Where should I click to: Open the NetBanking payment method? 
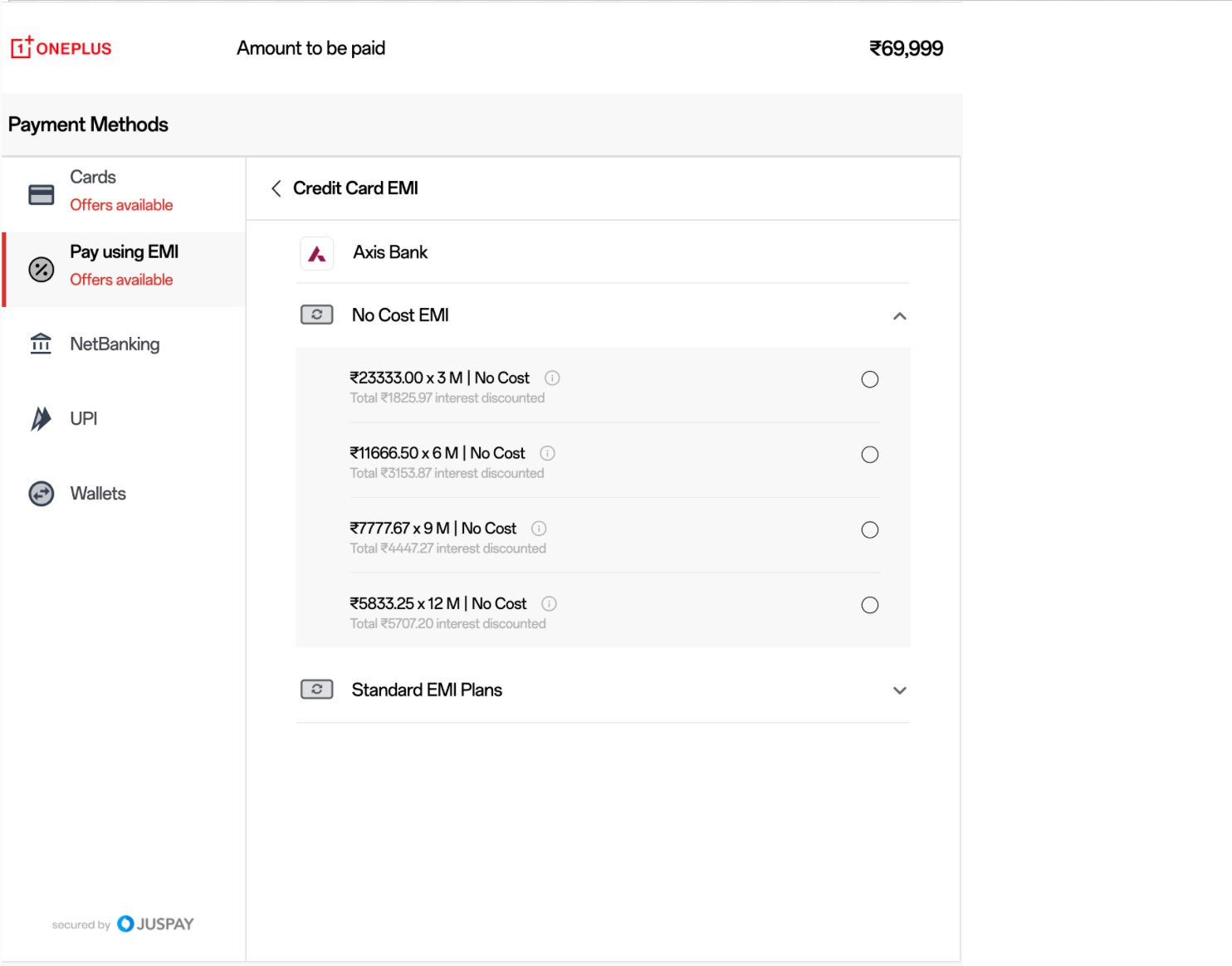(x=115, y=344)
